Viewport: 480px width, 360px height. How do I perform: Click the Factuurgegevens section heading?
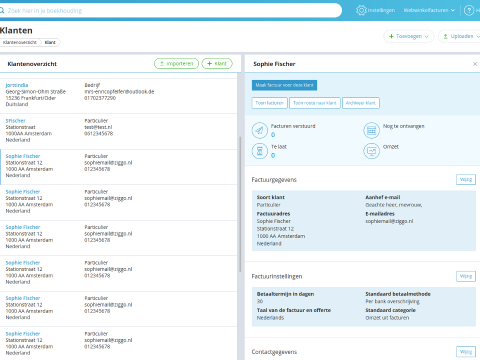pos(274,180)
